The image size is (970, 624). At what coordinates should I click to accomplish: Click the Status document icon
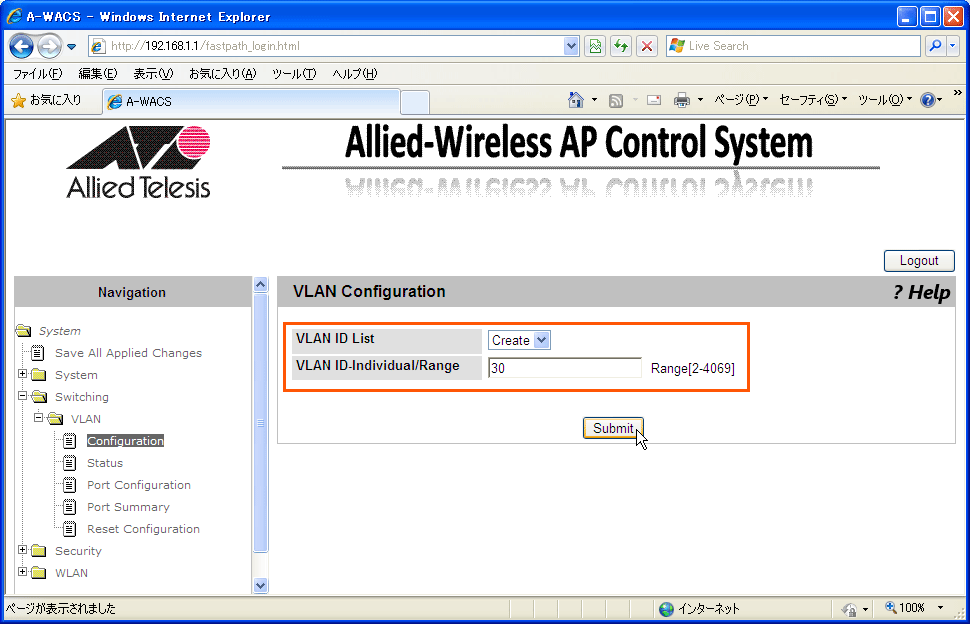click(x=70, y=463)
